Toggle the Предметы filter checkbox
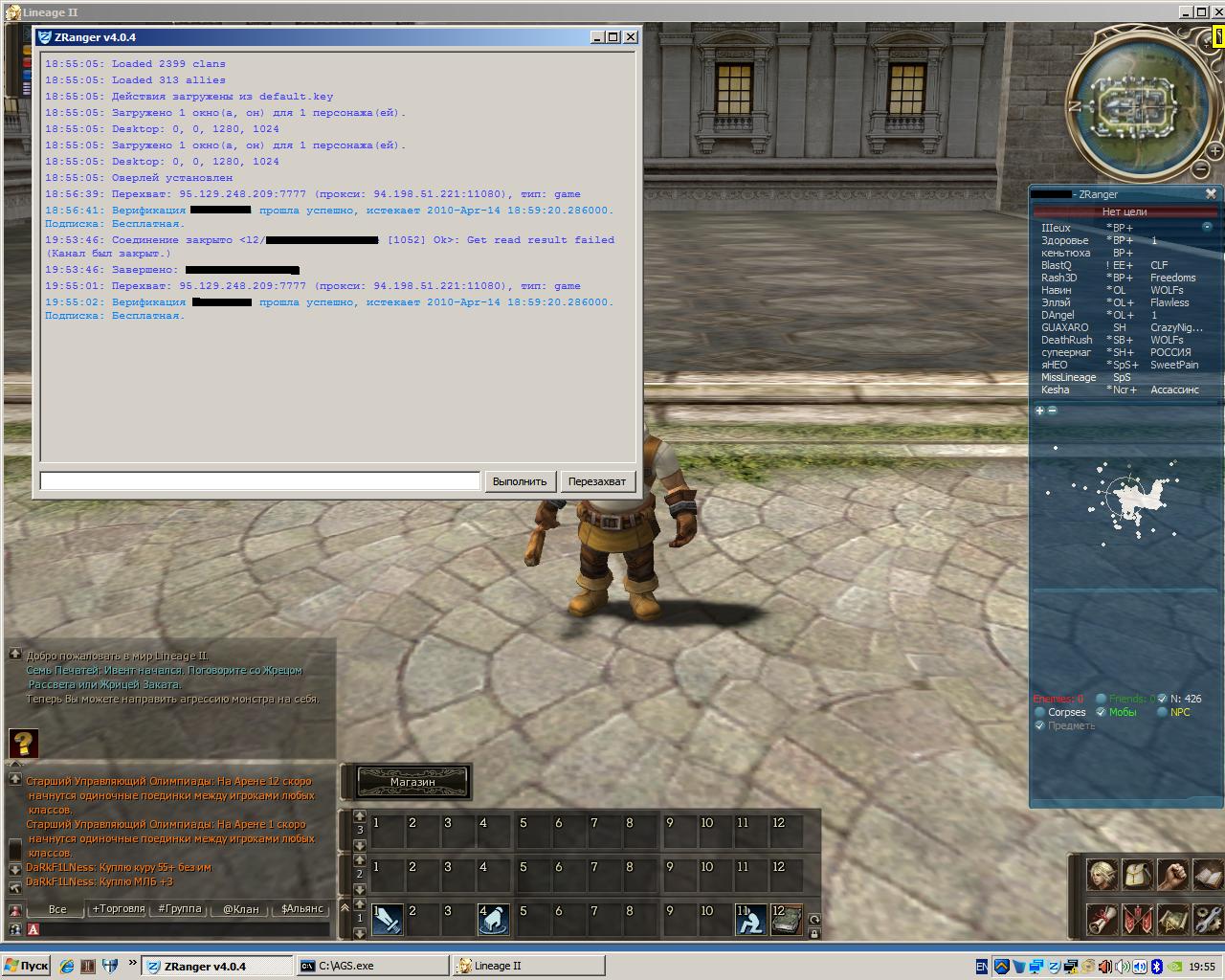Image resolution: width=1225 pixels, height=980 pixels. [x=1040, y=725]
